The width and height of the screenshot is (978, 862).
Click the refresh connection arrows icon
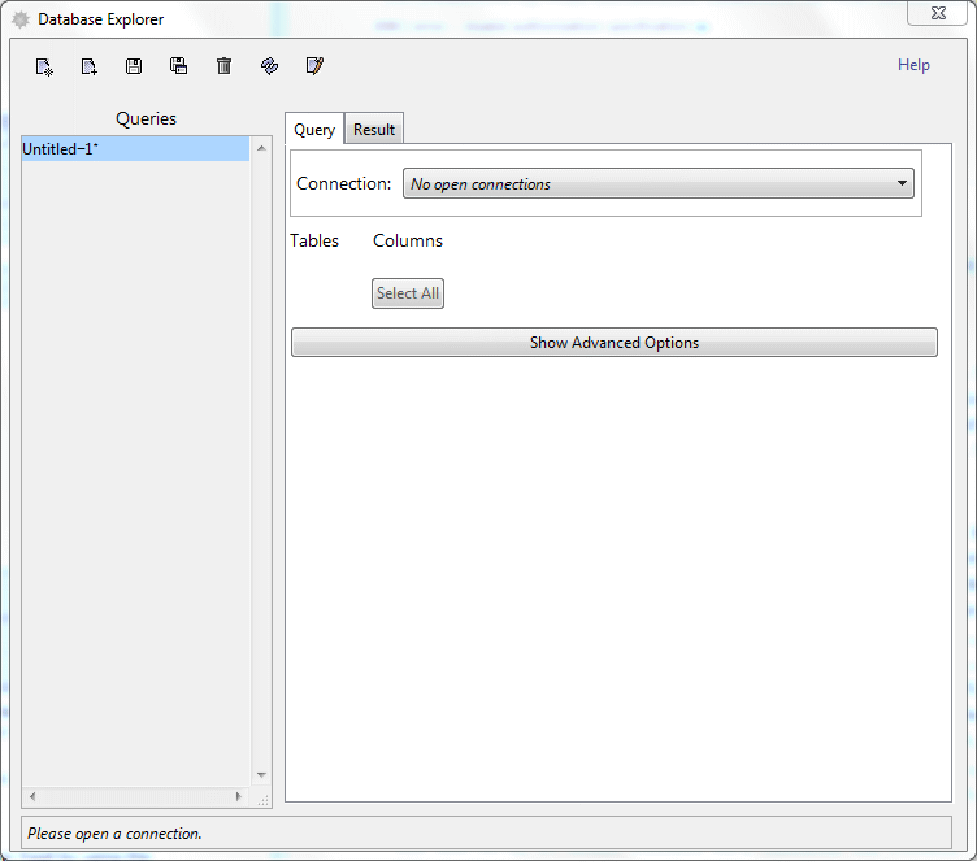(x=269, y=67)
